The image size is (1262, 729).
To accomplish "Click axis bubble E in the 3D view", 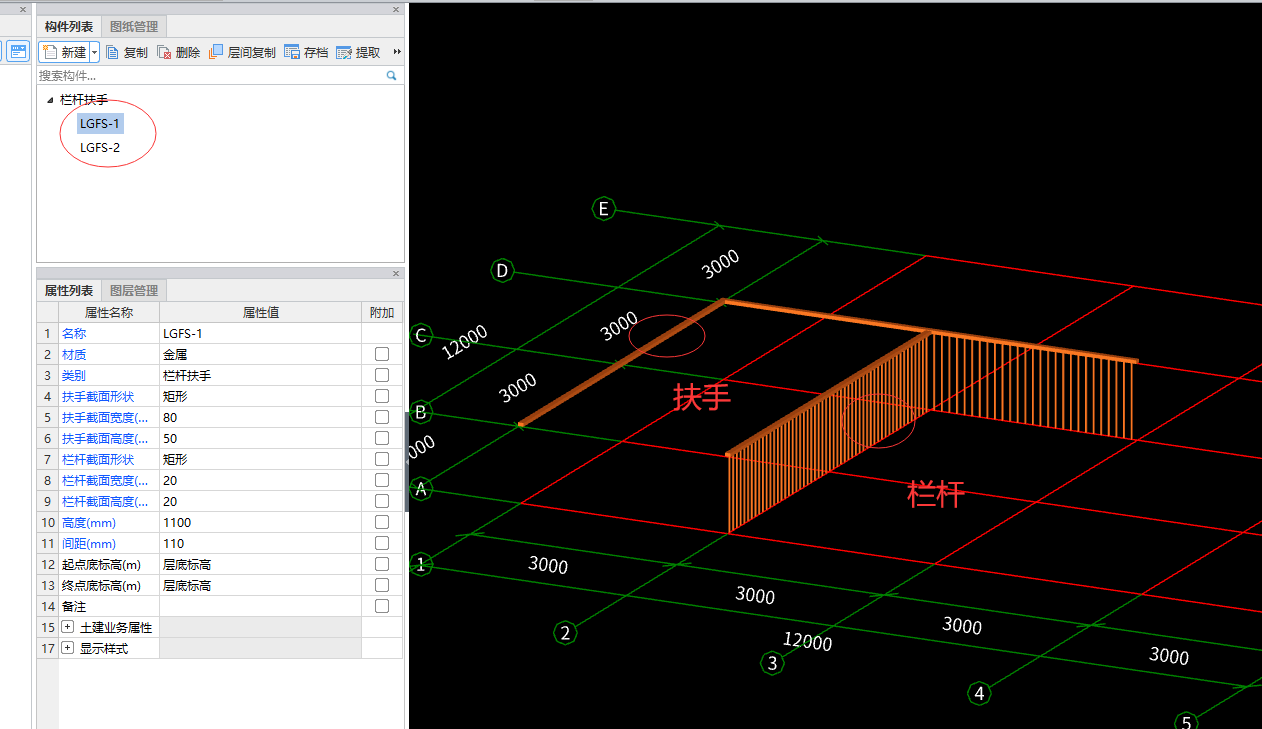I will point(602,208).
